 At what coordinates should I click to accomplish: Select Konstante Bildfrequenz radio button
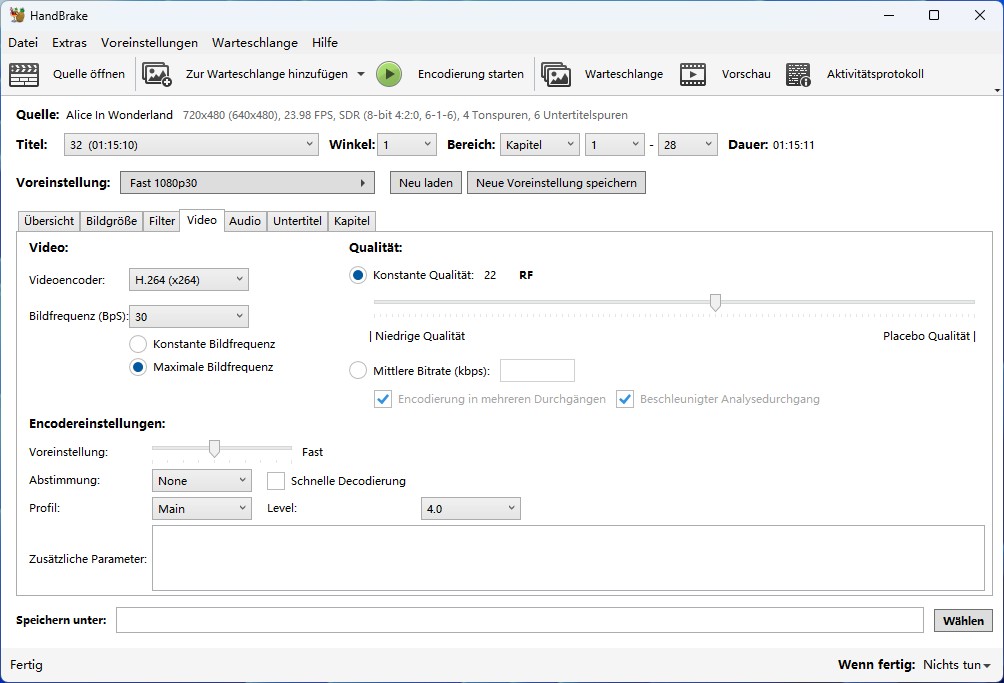138,344
